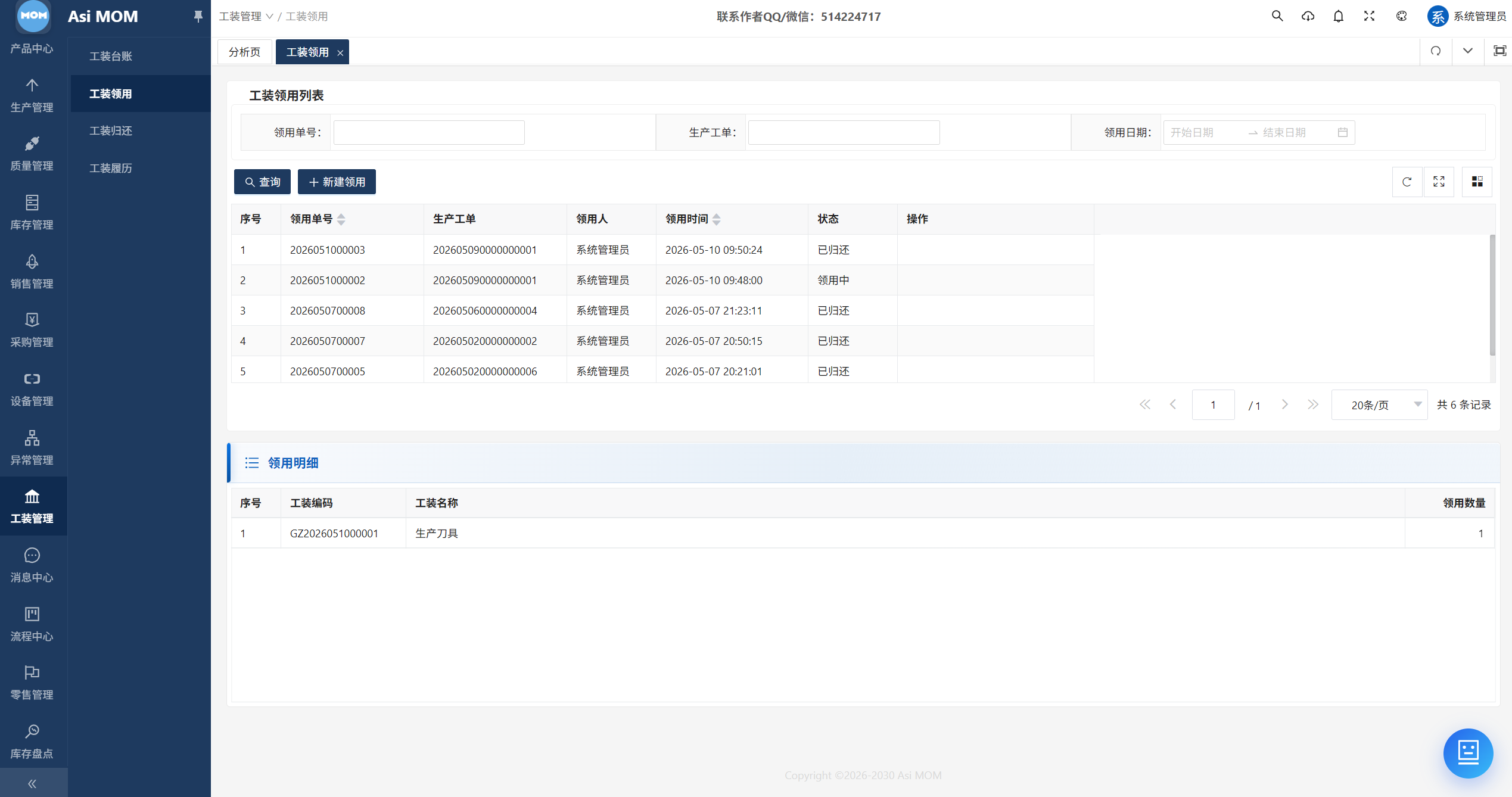Open 工装归还 menu item
This screenshot has width=1512, height=797.
point(141,130)
